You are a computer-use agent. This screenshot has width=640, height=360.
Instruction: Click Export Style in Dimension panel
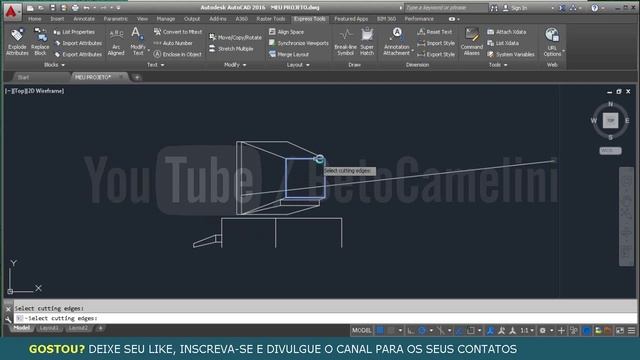(x=436, y=54)
